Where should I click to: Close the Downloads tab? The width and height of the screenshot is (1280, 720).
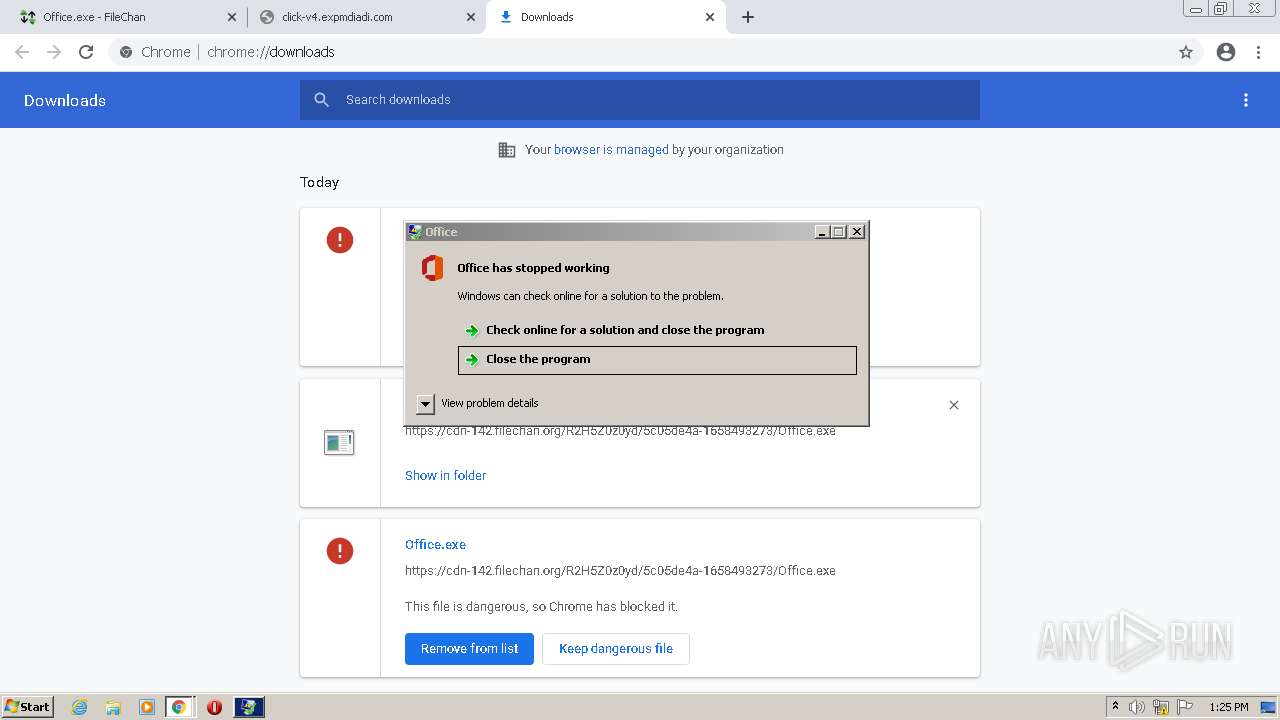point(710,17)
